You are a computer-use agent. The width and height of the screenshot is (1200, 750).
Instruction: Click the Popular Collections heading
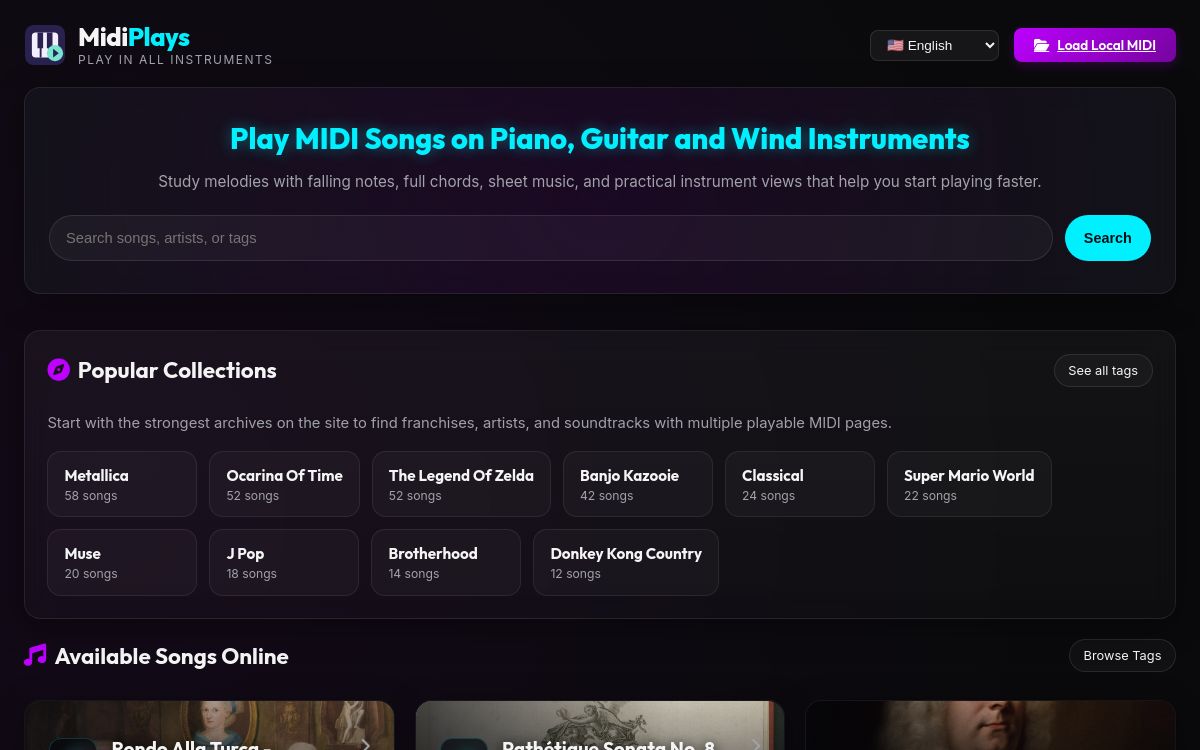coord(177,370)
